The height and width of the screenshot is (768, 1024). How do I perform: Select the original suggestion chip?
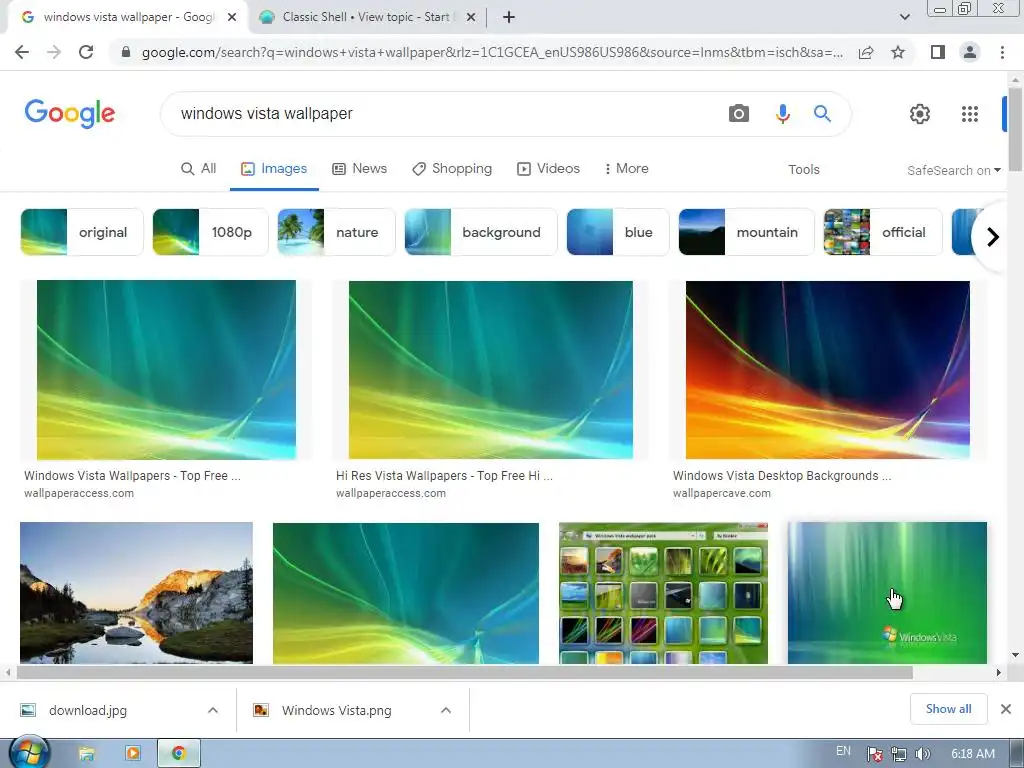point(82,232)
